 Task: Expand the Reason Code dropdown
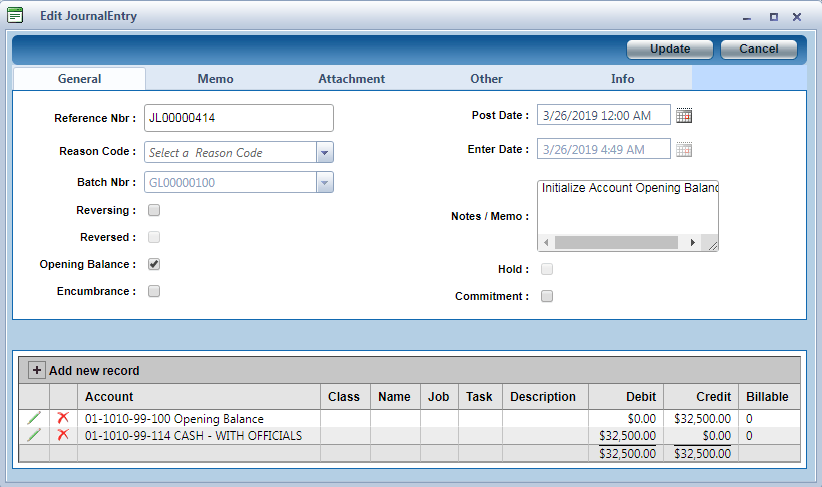click(324, 152)
